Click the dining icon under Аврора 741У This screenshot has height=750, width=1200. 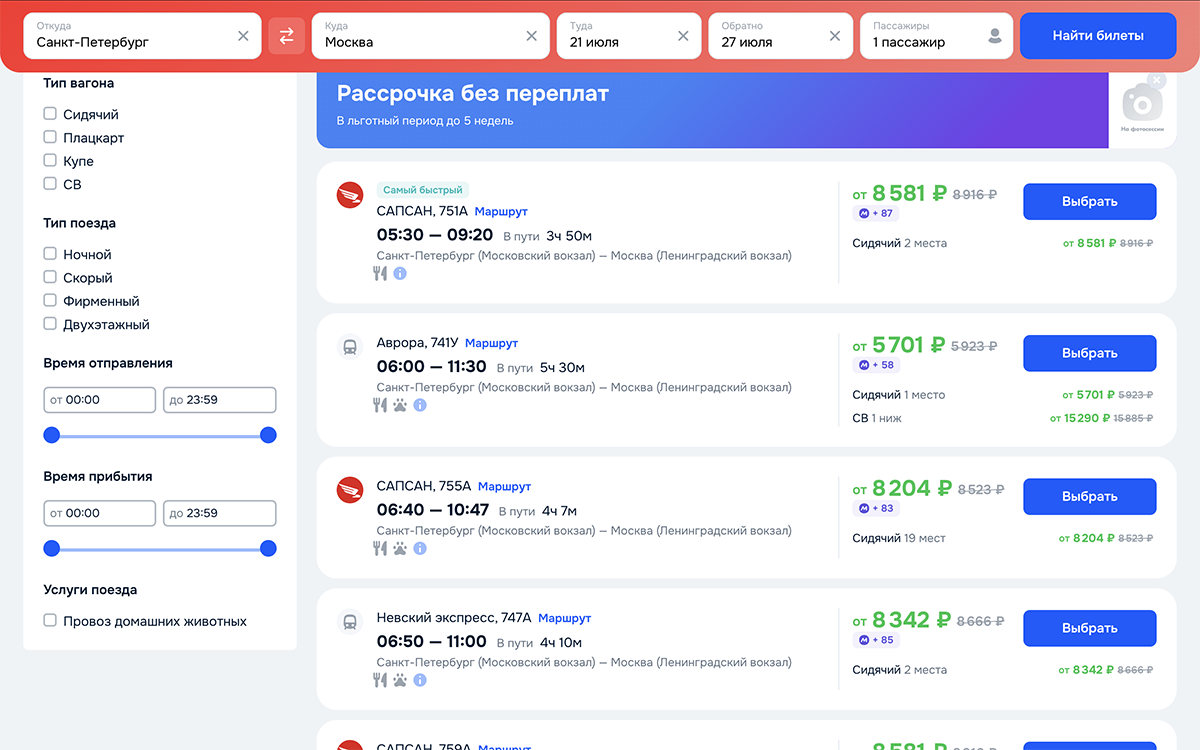point(380,405)
